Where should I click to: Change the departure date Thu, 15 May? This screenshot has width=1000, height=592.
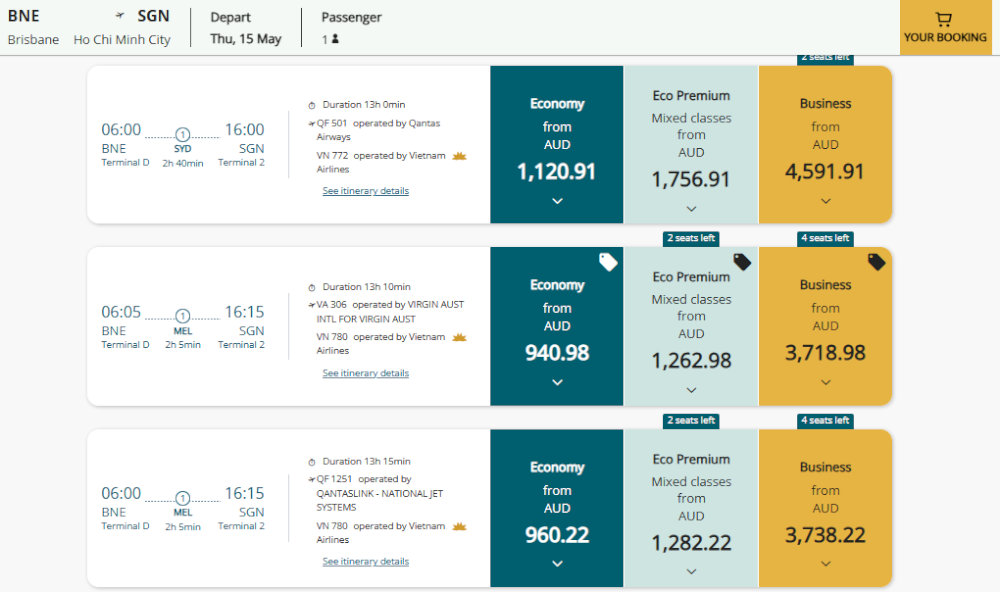[x=246, y=39]
